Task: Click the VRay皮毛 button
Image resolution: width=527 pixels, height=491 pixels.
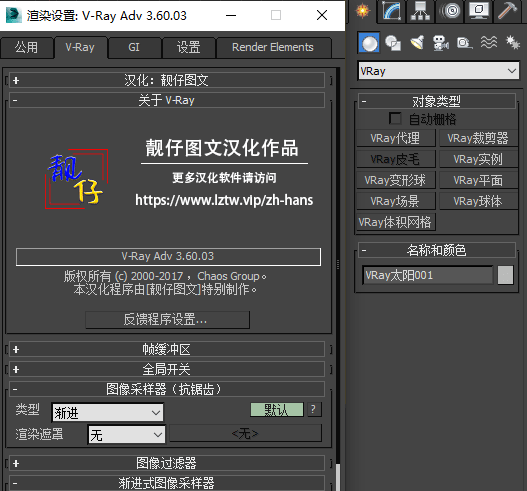Action: click(x=396, y=159)
